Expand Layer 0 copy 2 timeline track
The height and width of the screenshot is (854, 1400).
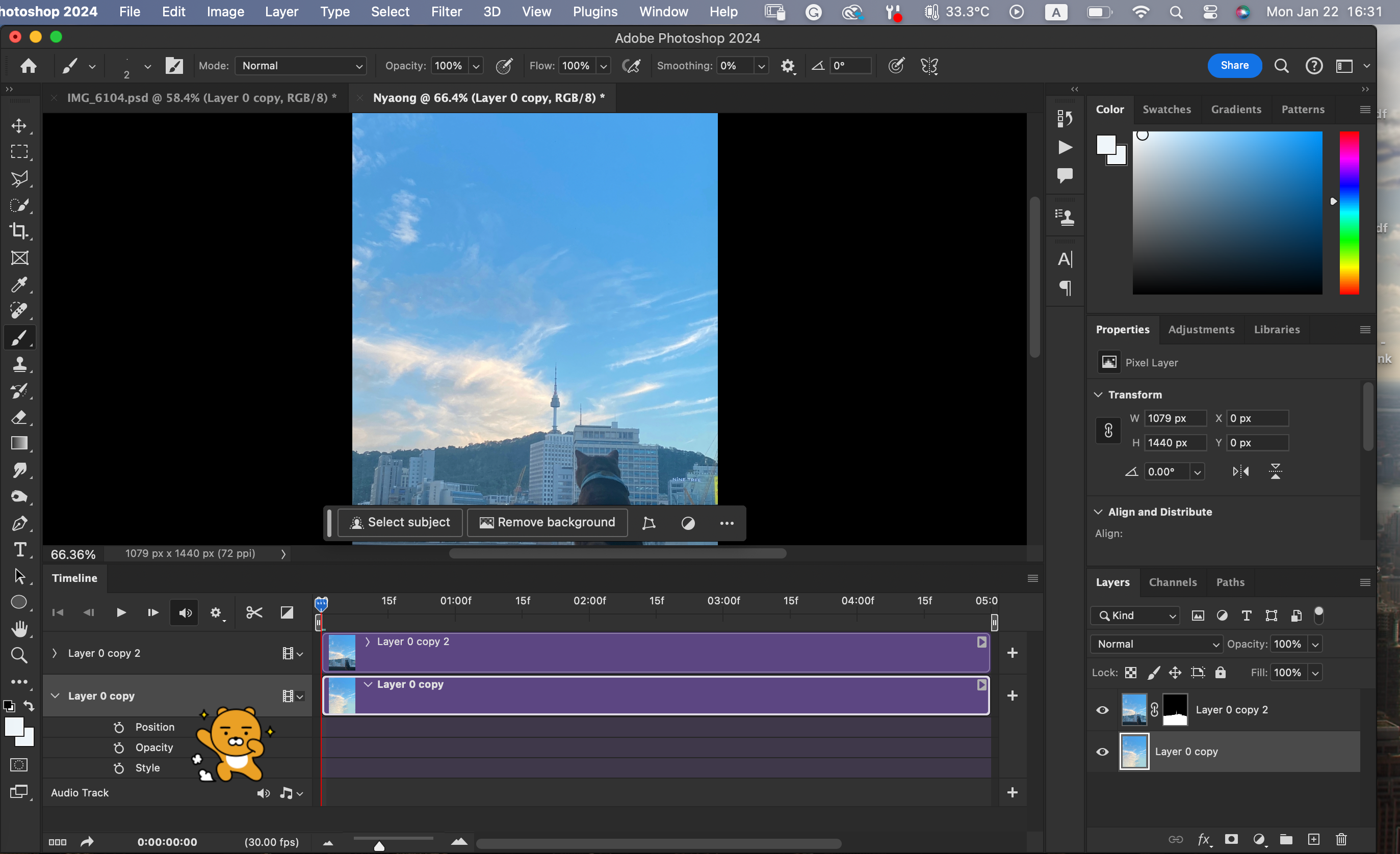pyautogui.click(x=55, y=653)
